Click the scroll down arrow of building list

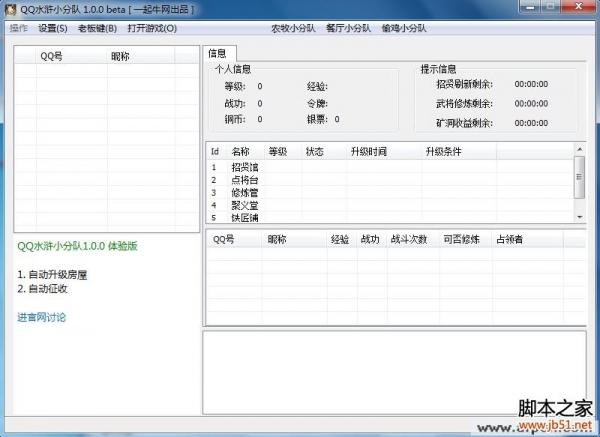(580, 217)
